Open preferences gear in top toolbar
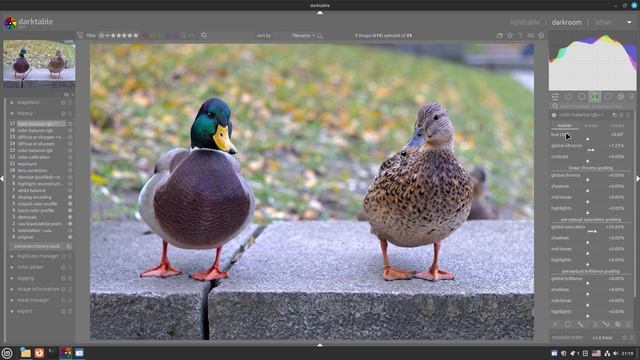Image resolution: width=640 pixels, height=360 pixels. pyautogui.click(x=541, y=36)
